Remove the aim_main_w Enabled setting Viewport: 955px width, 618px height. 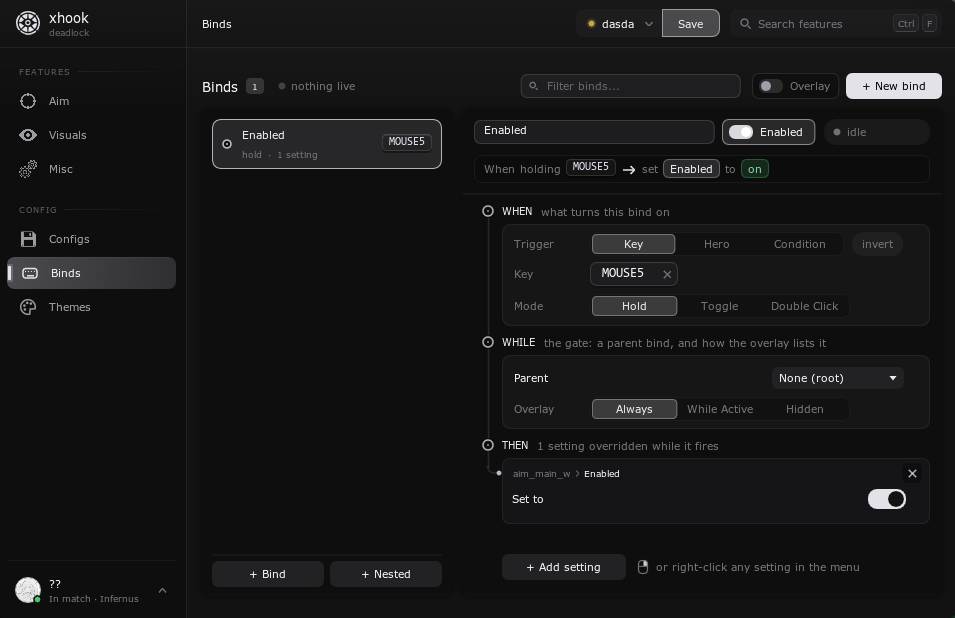pyautogui.click(x=912, y=474)
